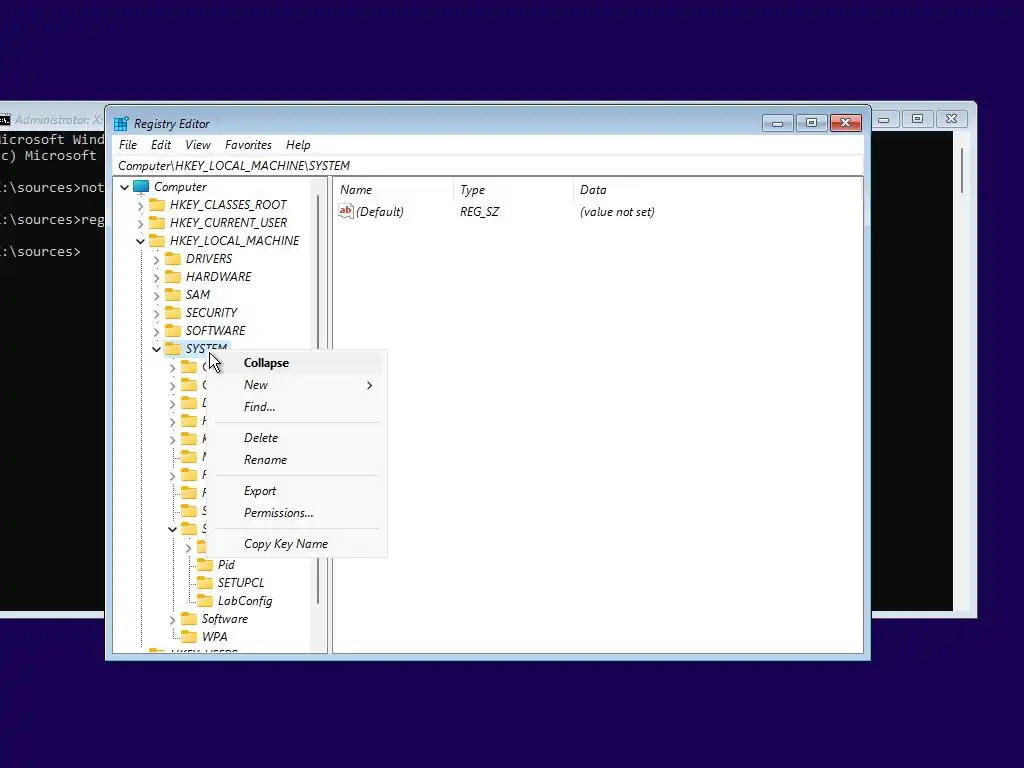
Task: Expand the SECURITY key
Action: pyautogui.click(x=156, y=313)
